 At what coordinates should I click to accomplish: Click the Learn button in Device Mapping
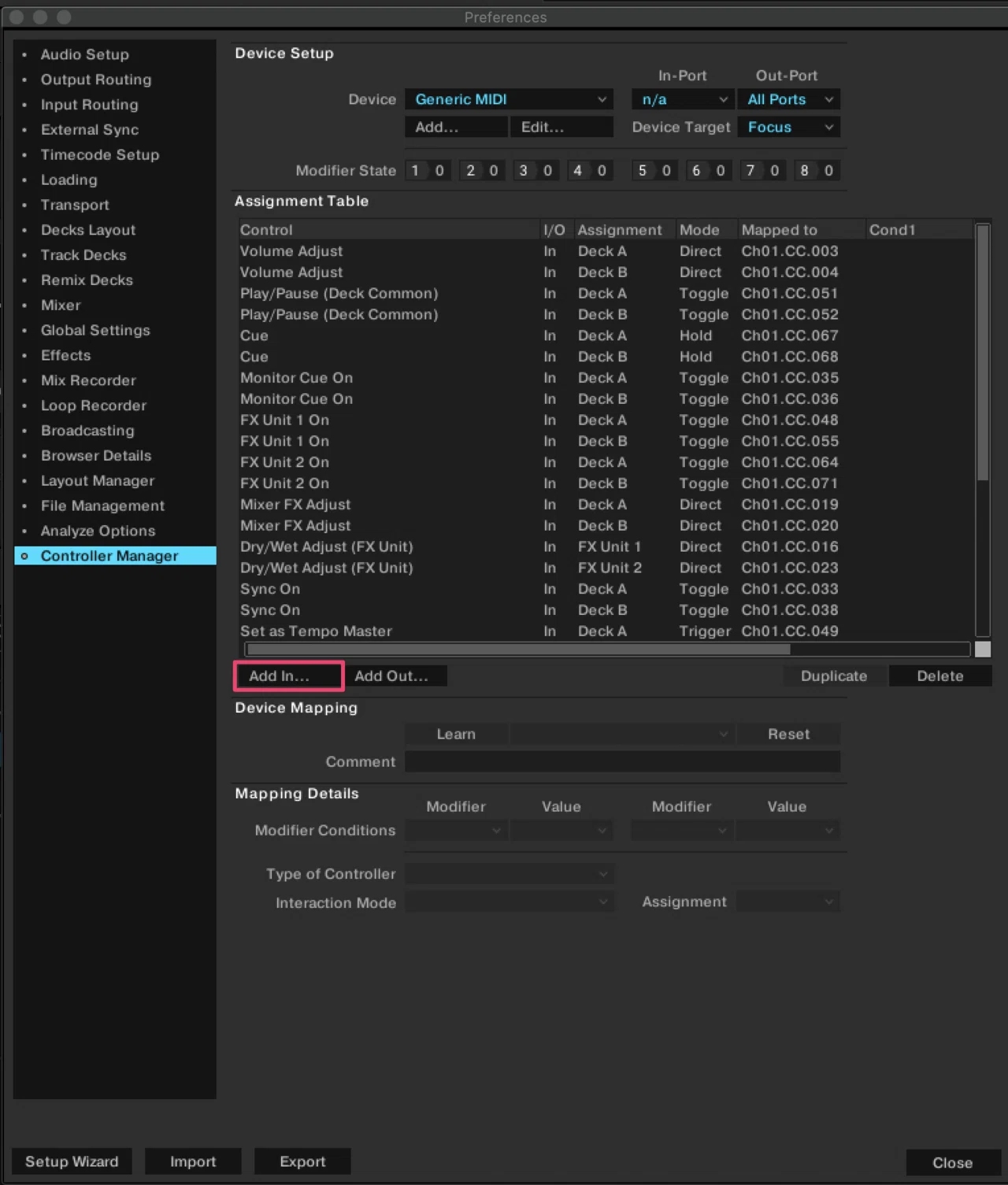click(456, 734)
